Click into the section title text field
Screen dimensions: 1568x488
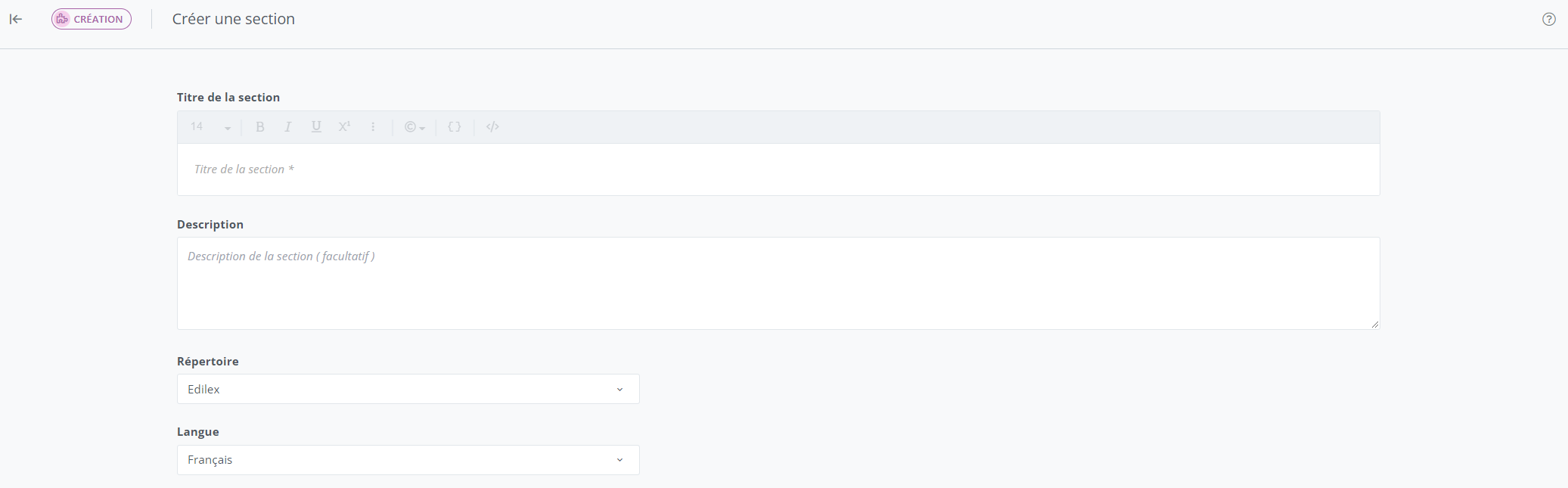(778, 169)
